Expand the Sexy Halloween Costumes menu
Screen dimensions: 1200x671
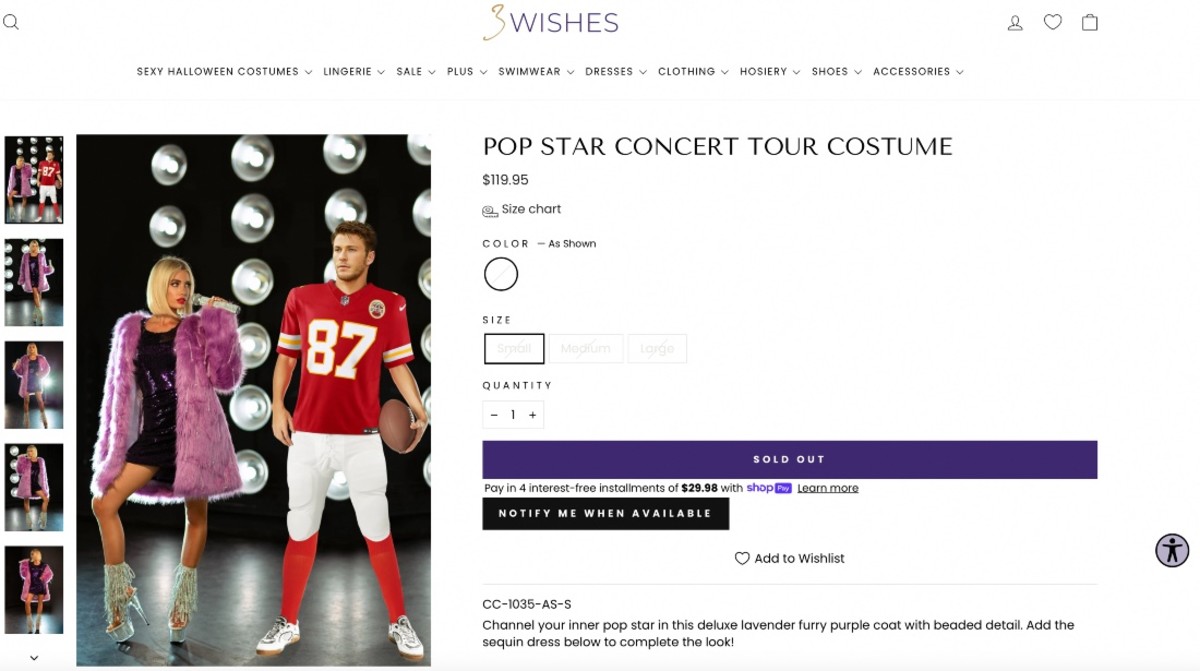pos(224,72)
